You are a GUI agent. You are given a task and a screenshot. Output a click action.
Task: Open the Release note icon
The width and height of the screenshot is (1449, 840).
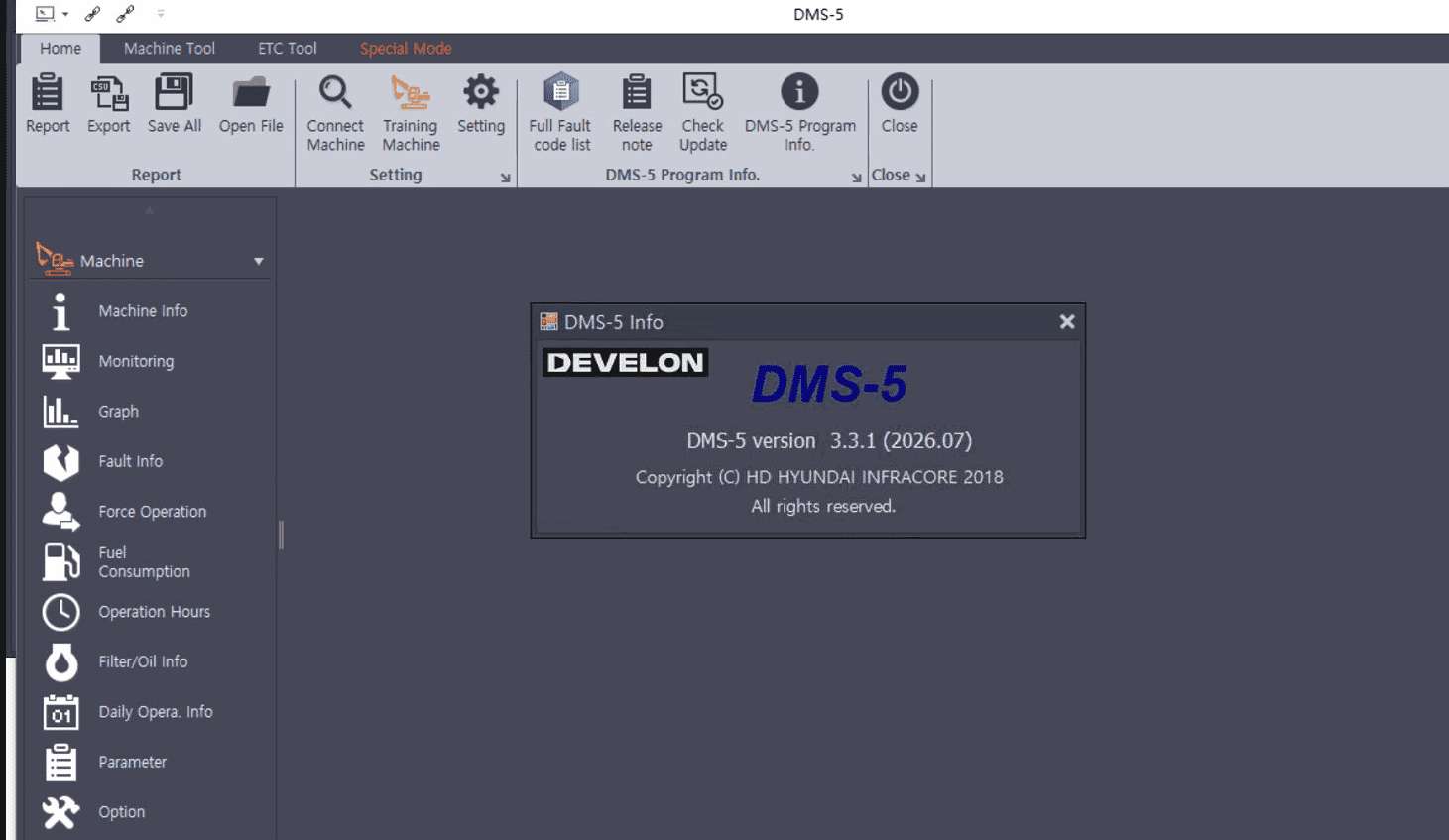click(x=637, y=92)
